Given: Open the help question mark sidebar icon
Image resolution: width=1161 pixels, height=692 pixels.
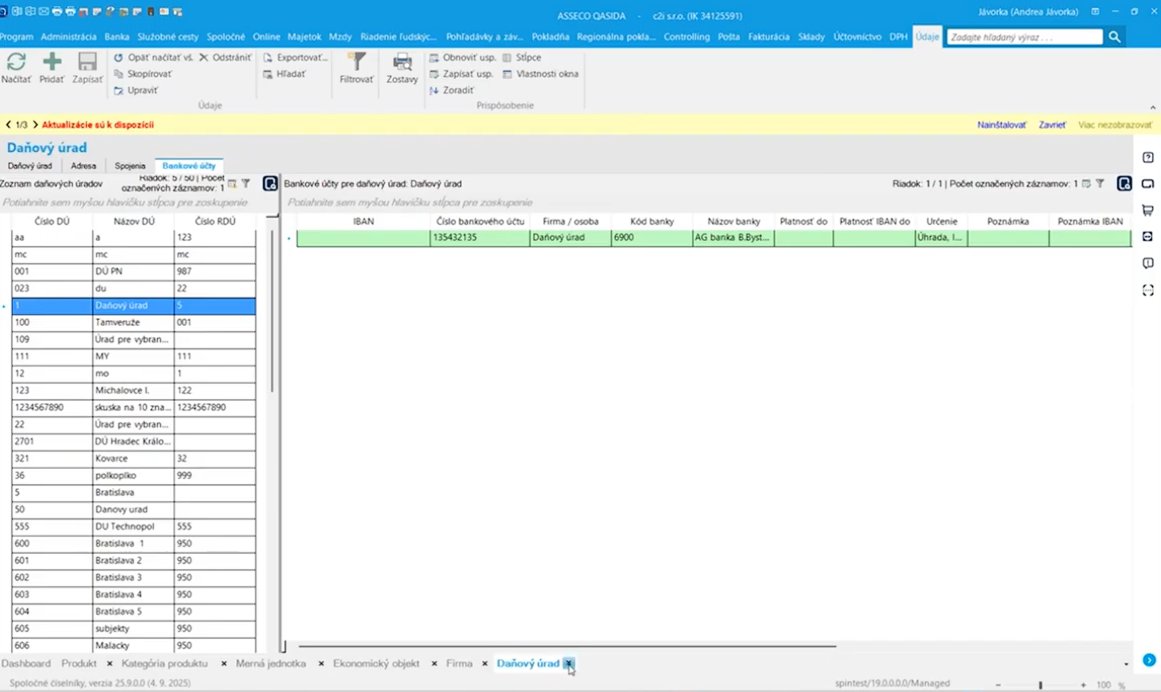Looking at the screenshot, I should point(1148,158).
